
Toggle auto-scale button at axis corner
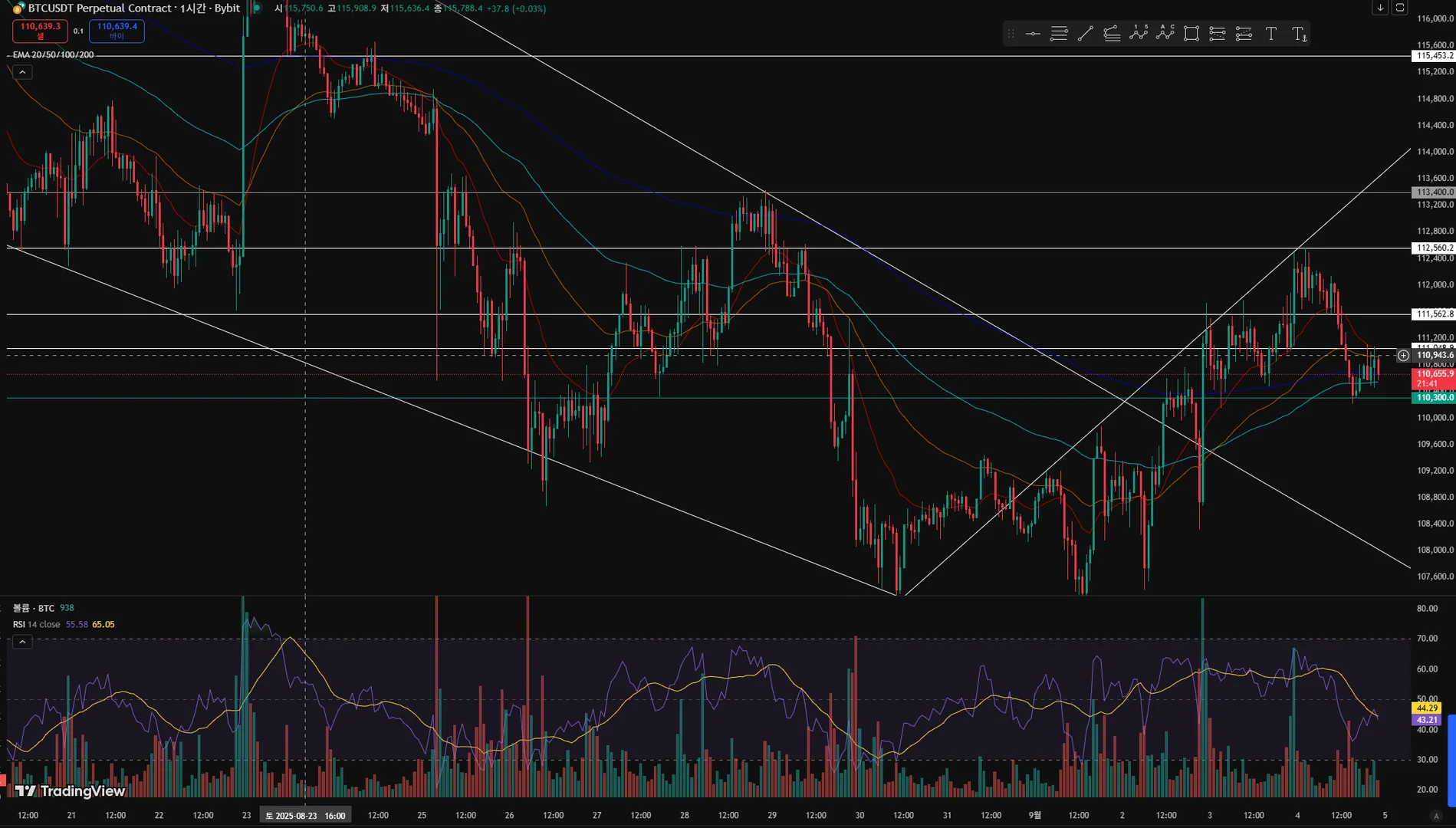point(1436,816)
